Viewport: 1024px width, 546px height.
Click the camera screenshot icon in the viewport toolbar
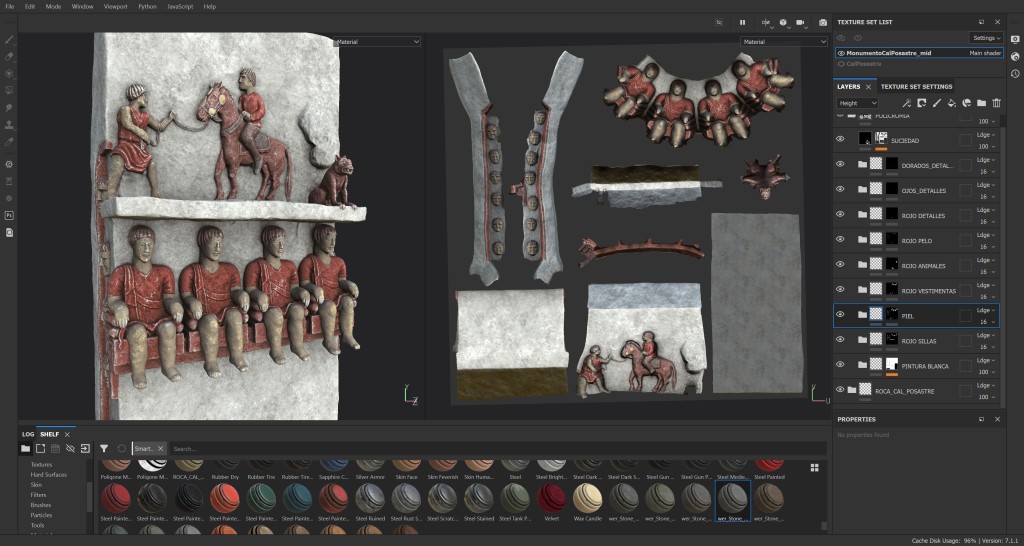(x=823, y=22)
